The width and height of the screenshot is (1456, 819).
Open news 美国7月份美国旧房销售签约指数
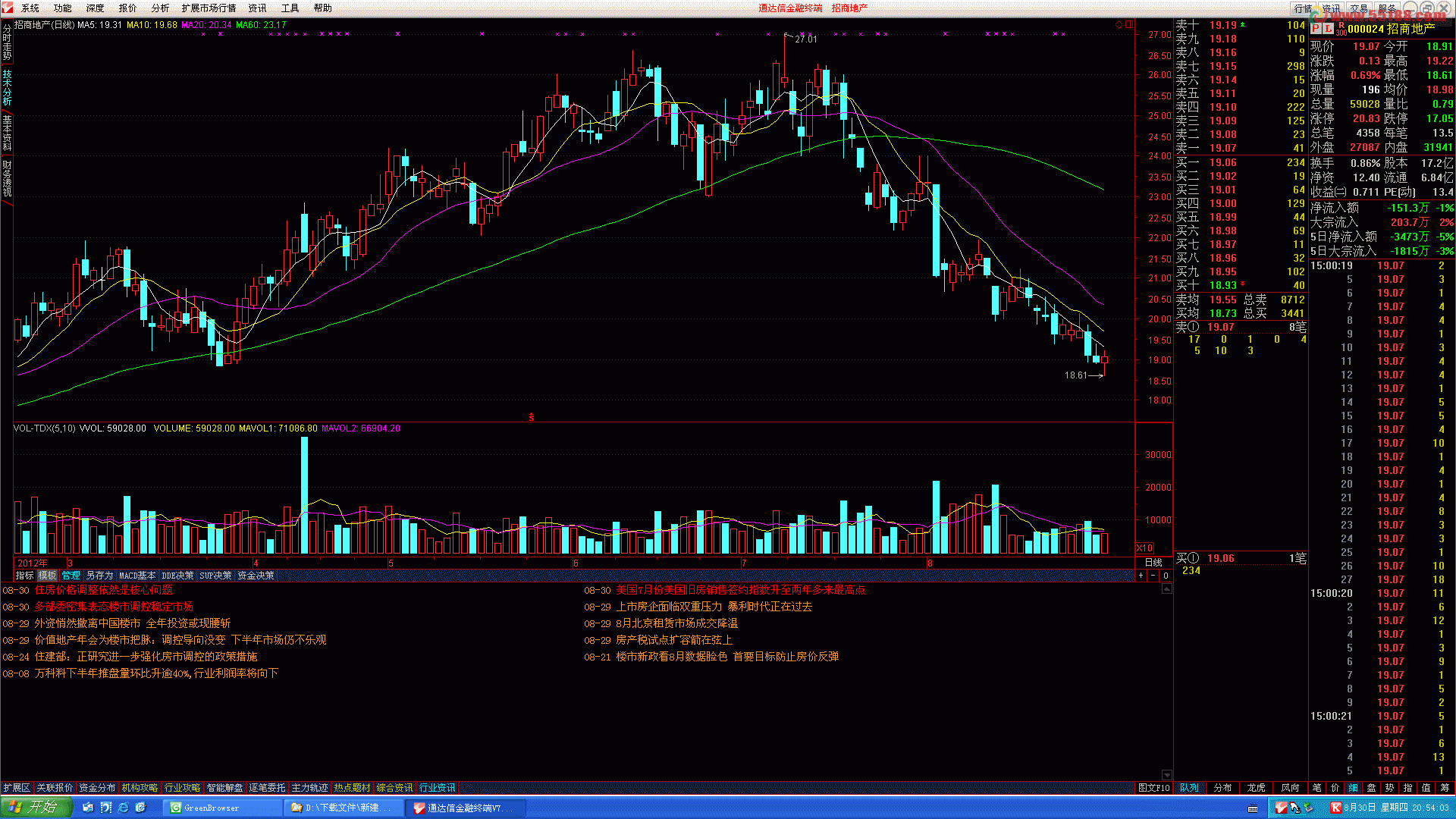point(740,590)
